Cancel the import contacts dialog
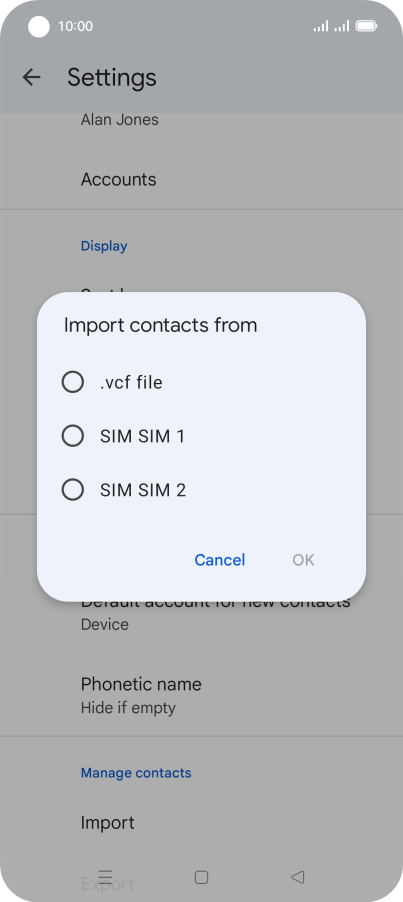 [x=220, y=560]
